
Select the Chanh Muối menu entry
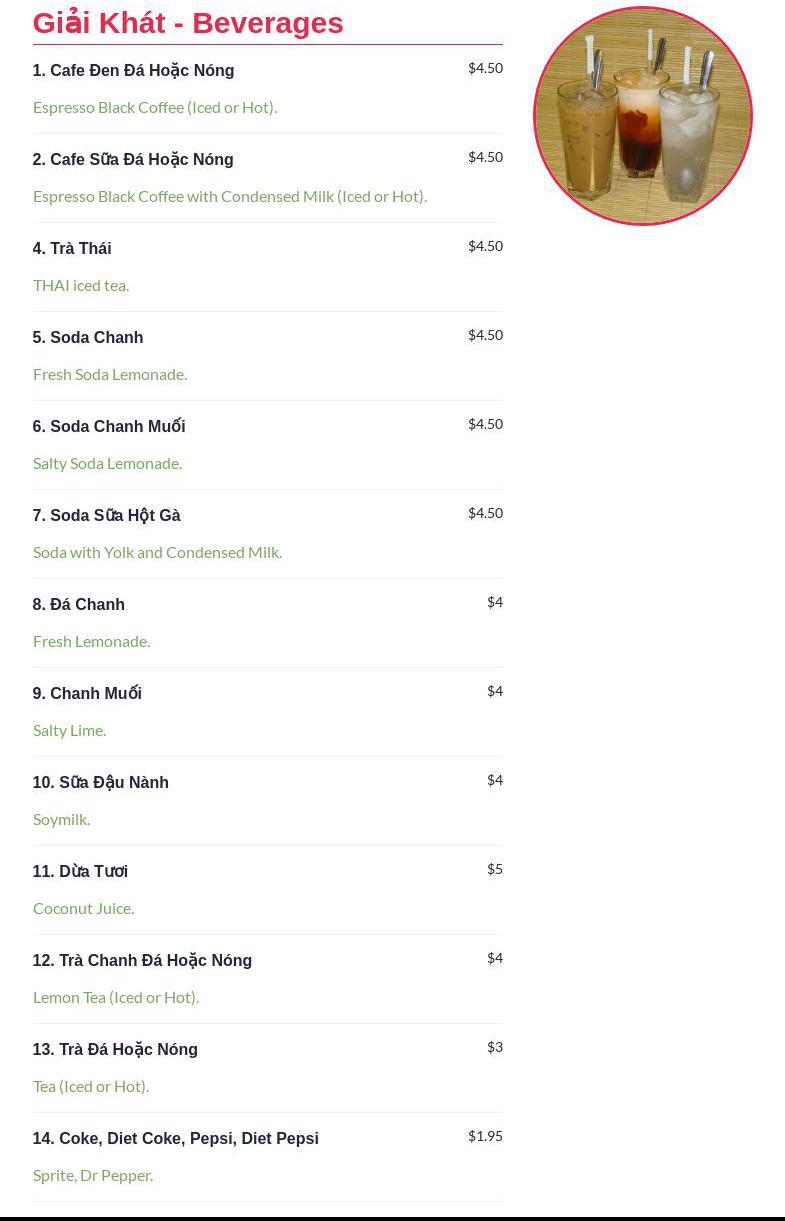click(87, 694)
